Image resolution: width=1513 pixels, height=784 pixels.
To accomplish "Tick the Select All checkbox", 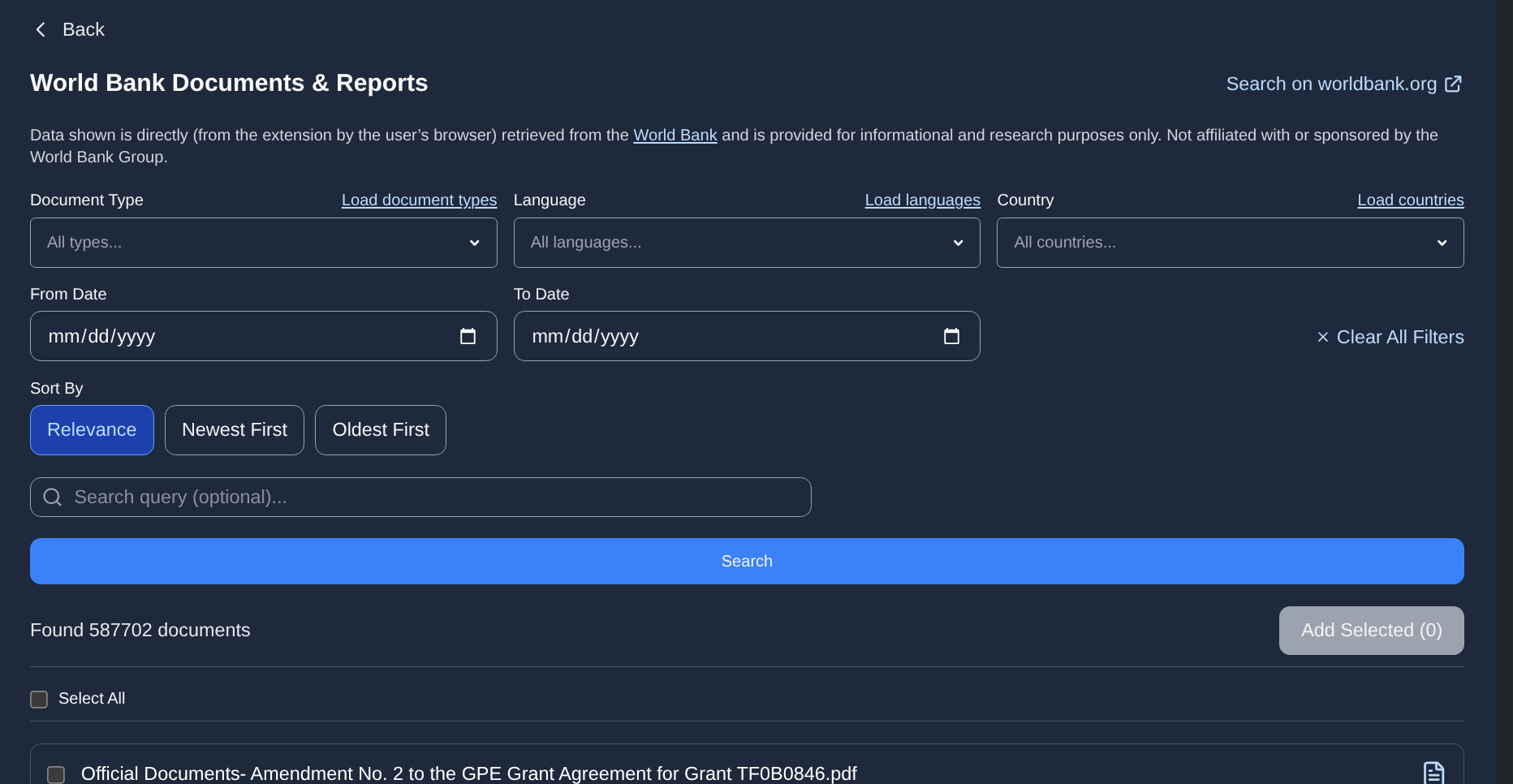I will pyautogui.click(x=39, y=699).
